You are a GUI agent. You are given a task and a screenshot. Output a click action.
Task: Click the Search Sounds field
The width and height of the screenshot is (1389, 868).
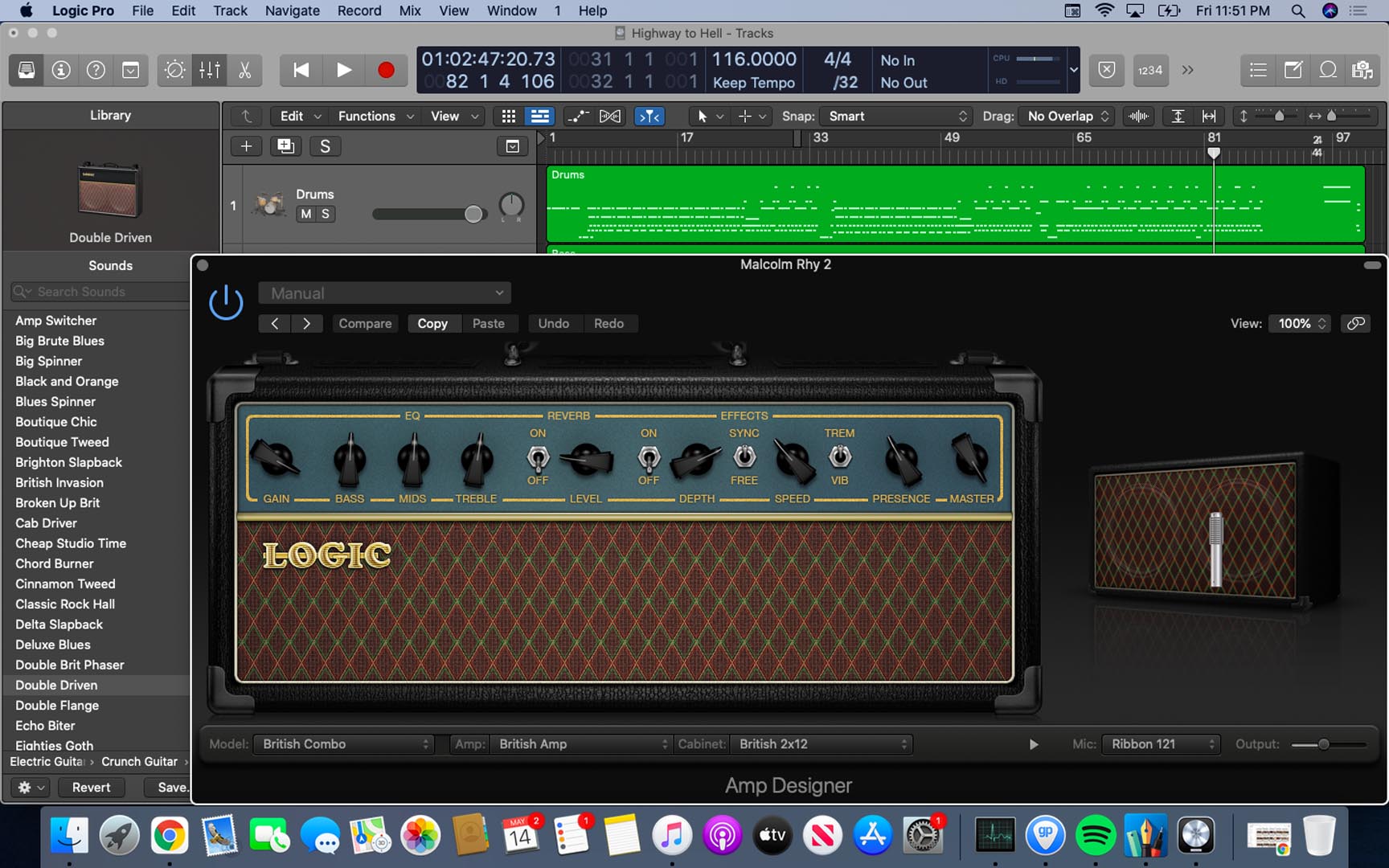pyautogui.click(x=100, y=292)
